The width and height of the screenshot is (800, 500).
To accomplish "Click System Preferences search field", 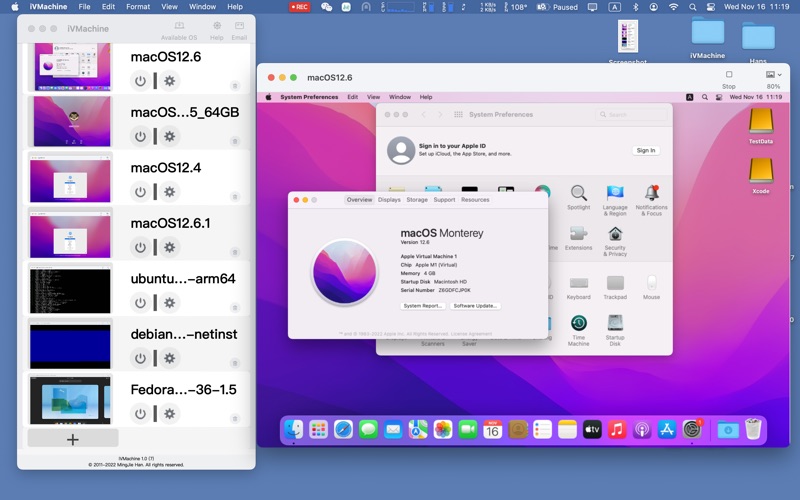I will tap(631, 115).
